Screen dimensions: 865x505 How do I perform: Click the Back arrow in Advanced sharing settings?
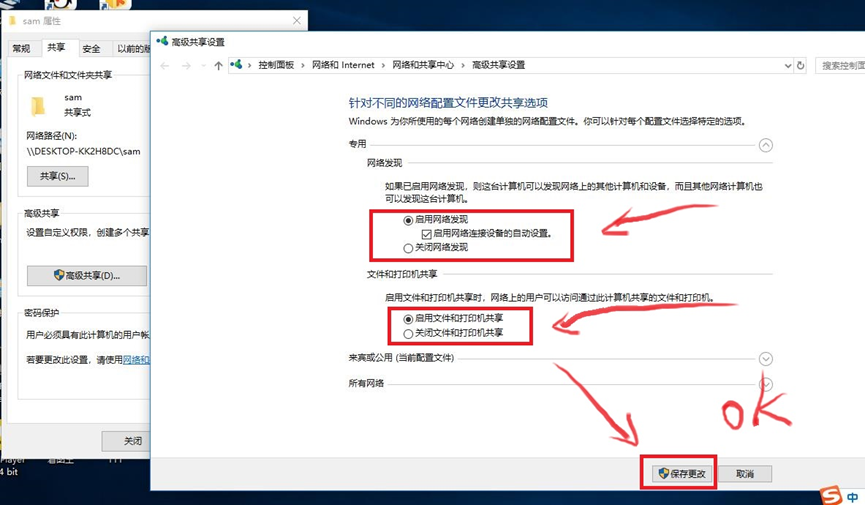click(x=164, y=66)
